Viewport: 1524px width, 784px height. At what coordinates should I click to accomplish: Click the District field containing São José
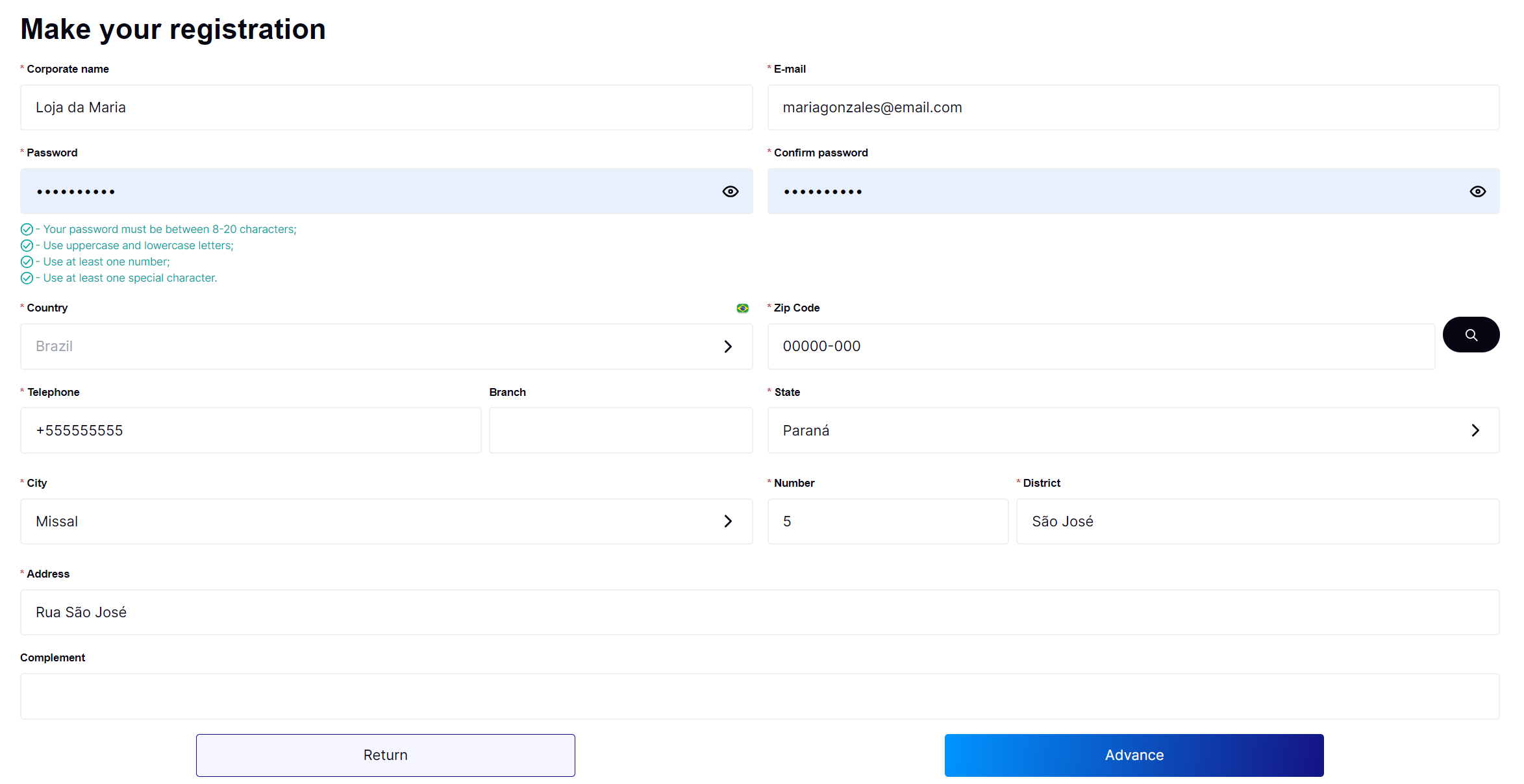click(1258, 521)
